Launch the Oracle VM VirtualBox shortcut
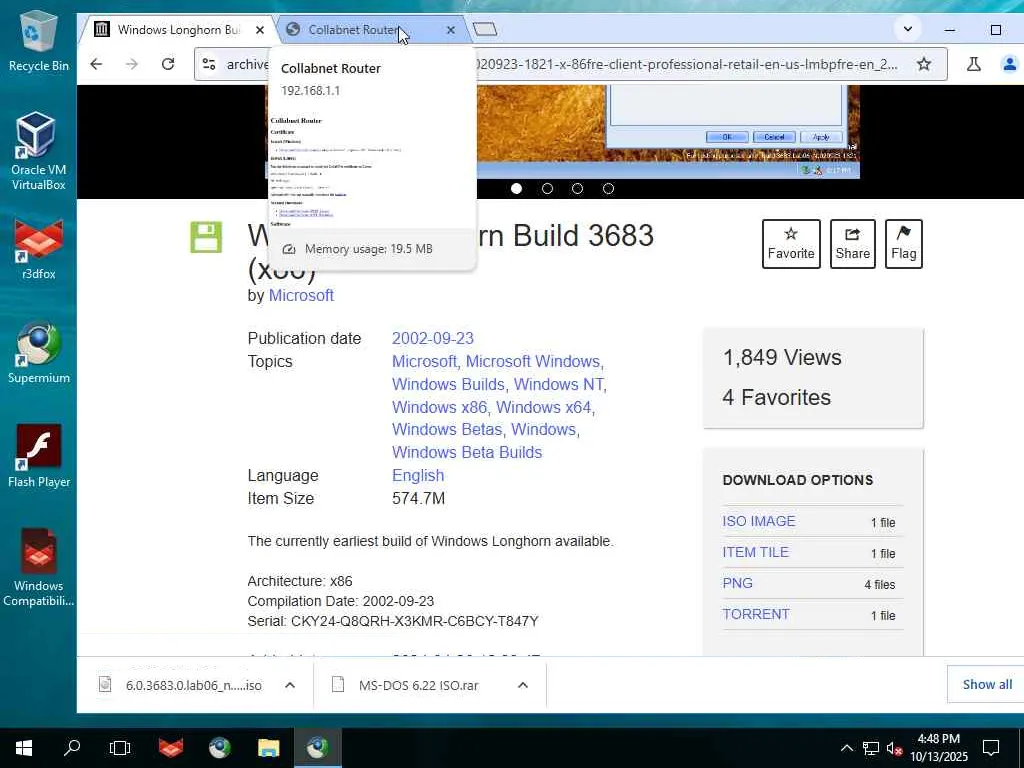The width and height of the screenshot is (1024, 768). [x=39, y=151]
